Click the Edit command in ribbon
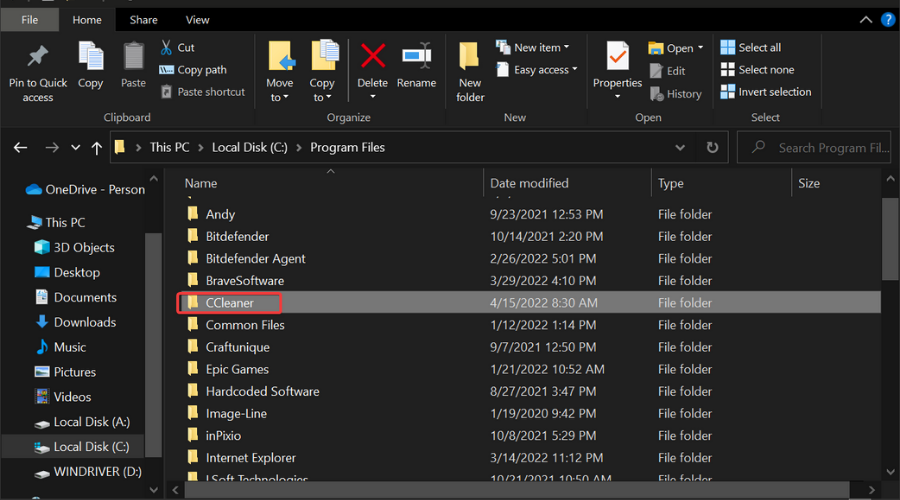Image resolution: width=900 pixels, height=500 pixels. pos(668,71)
